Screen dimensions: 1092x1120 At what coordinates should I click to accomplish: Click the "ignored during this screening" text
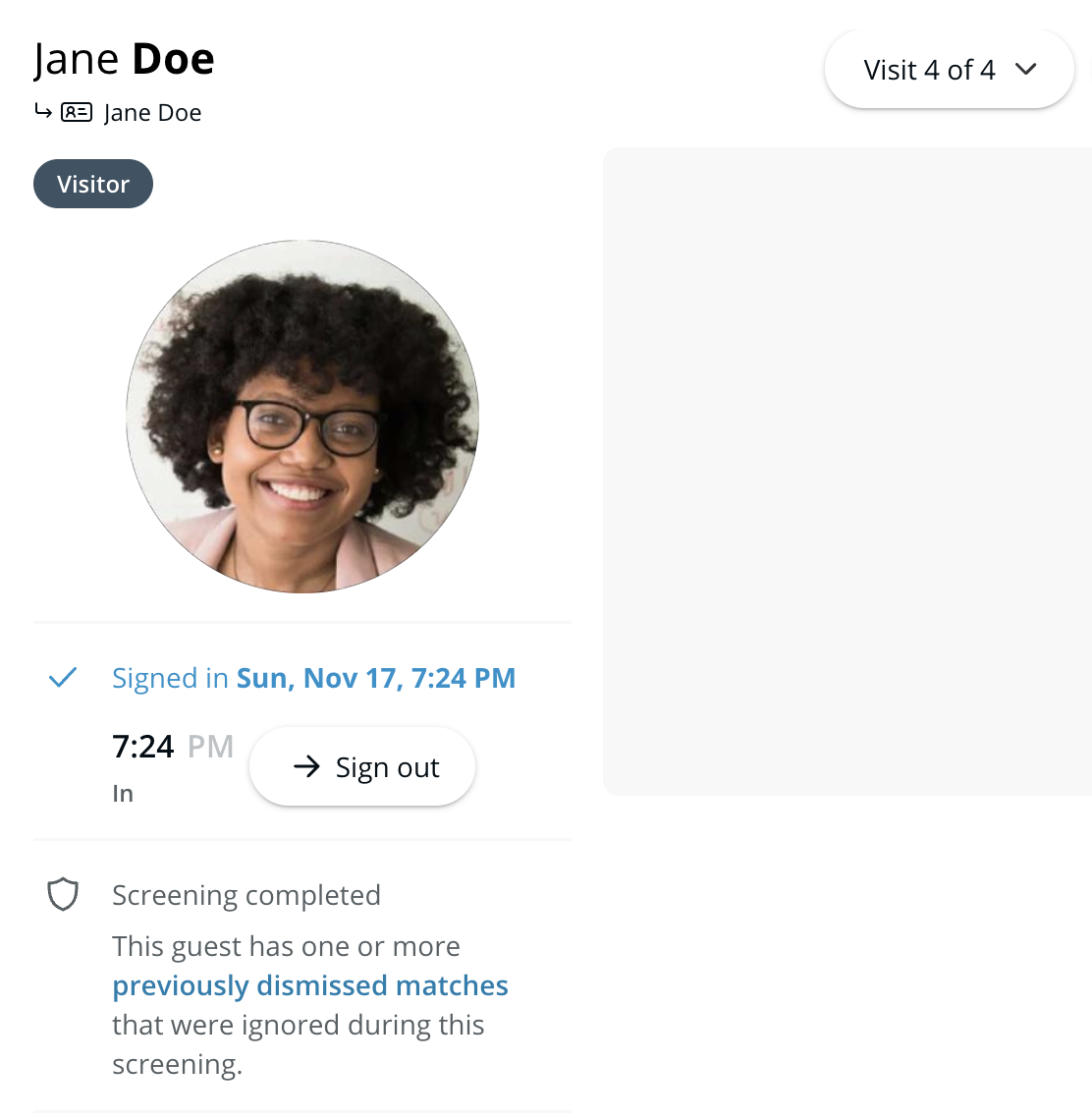point(298,1044)
